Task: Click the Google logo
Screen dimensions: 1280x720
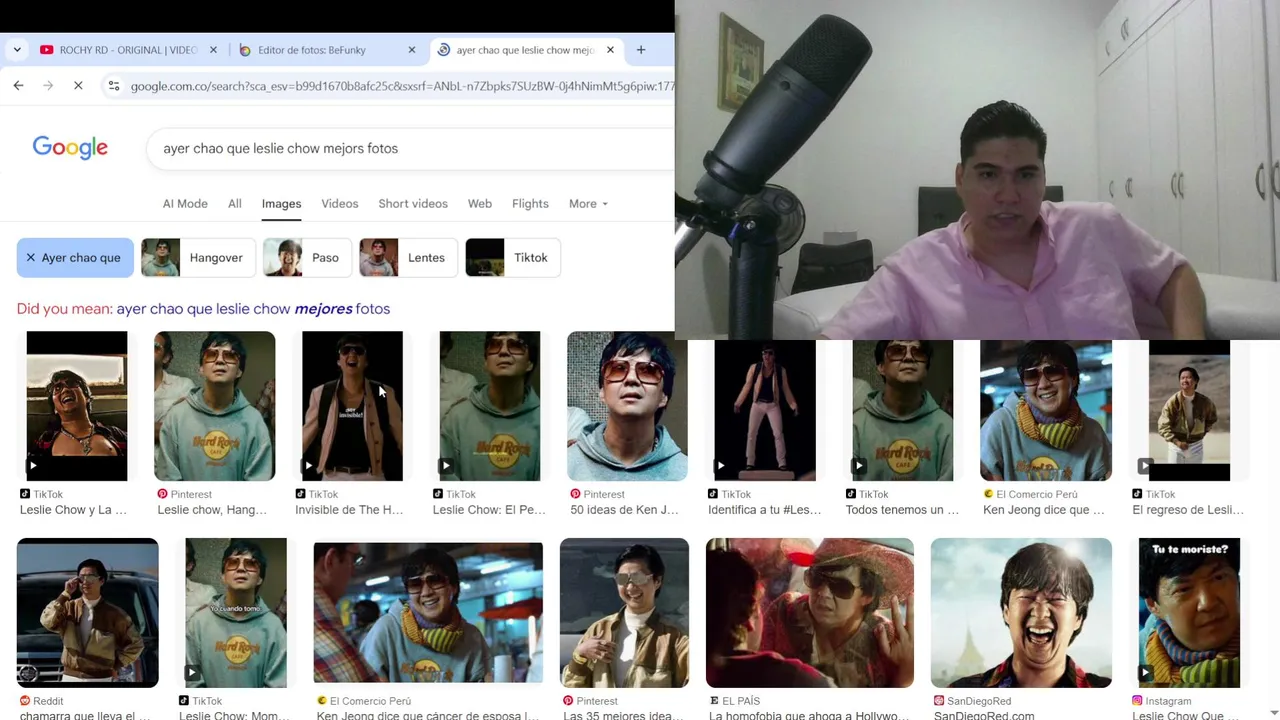Action: 70,148
